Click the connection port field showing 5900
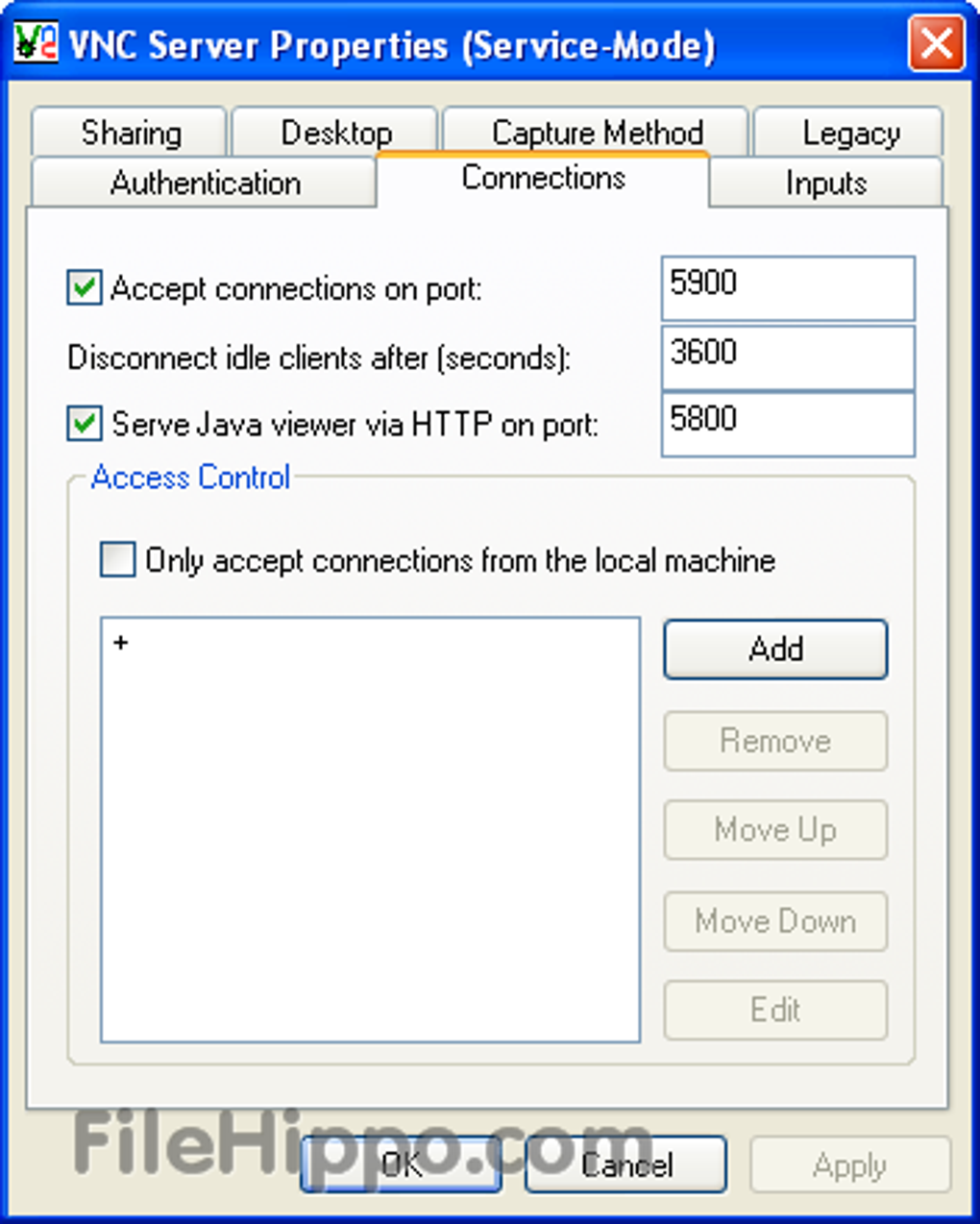 click(787, 287)
